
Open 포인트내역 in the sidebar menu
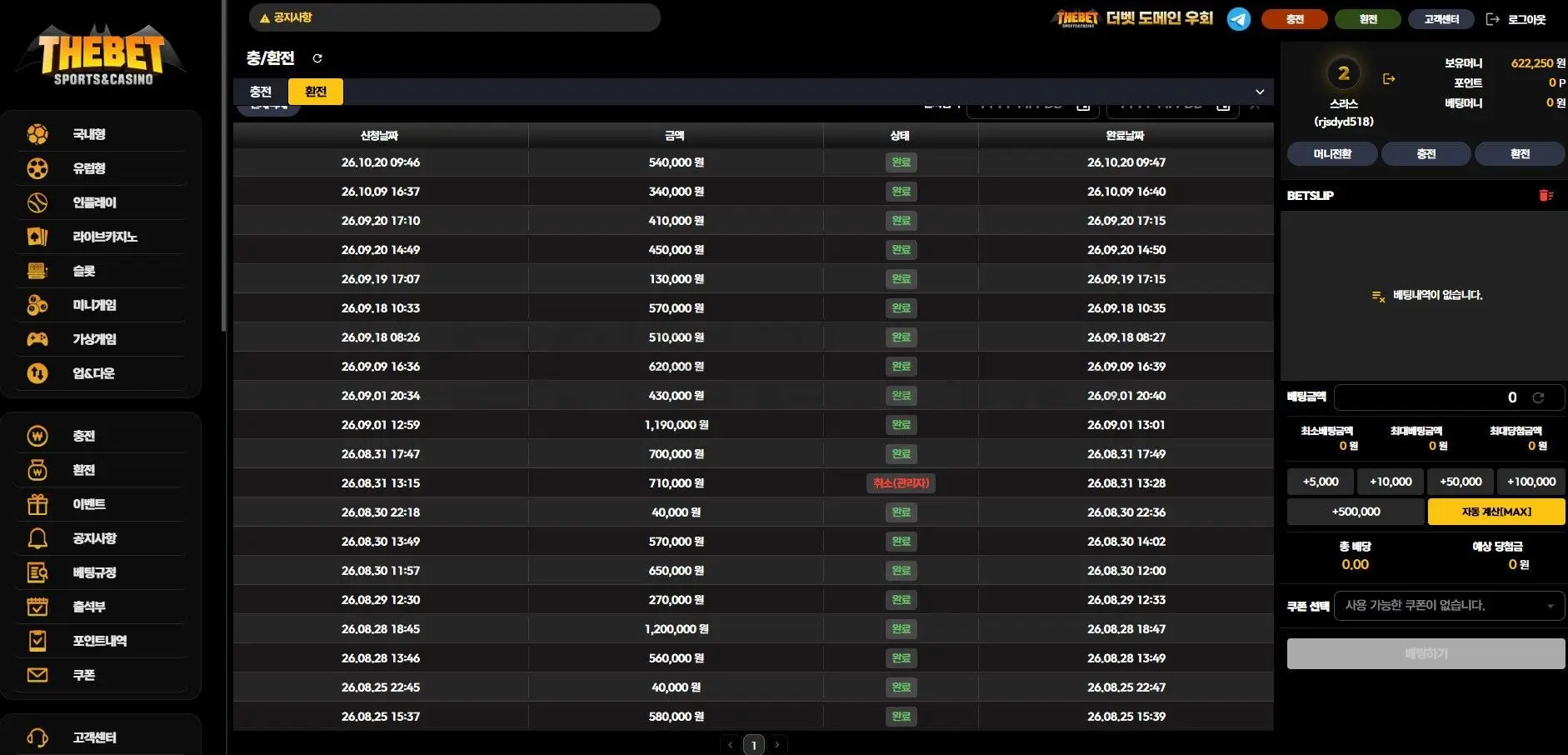tap(100, 641)
